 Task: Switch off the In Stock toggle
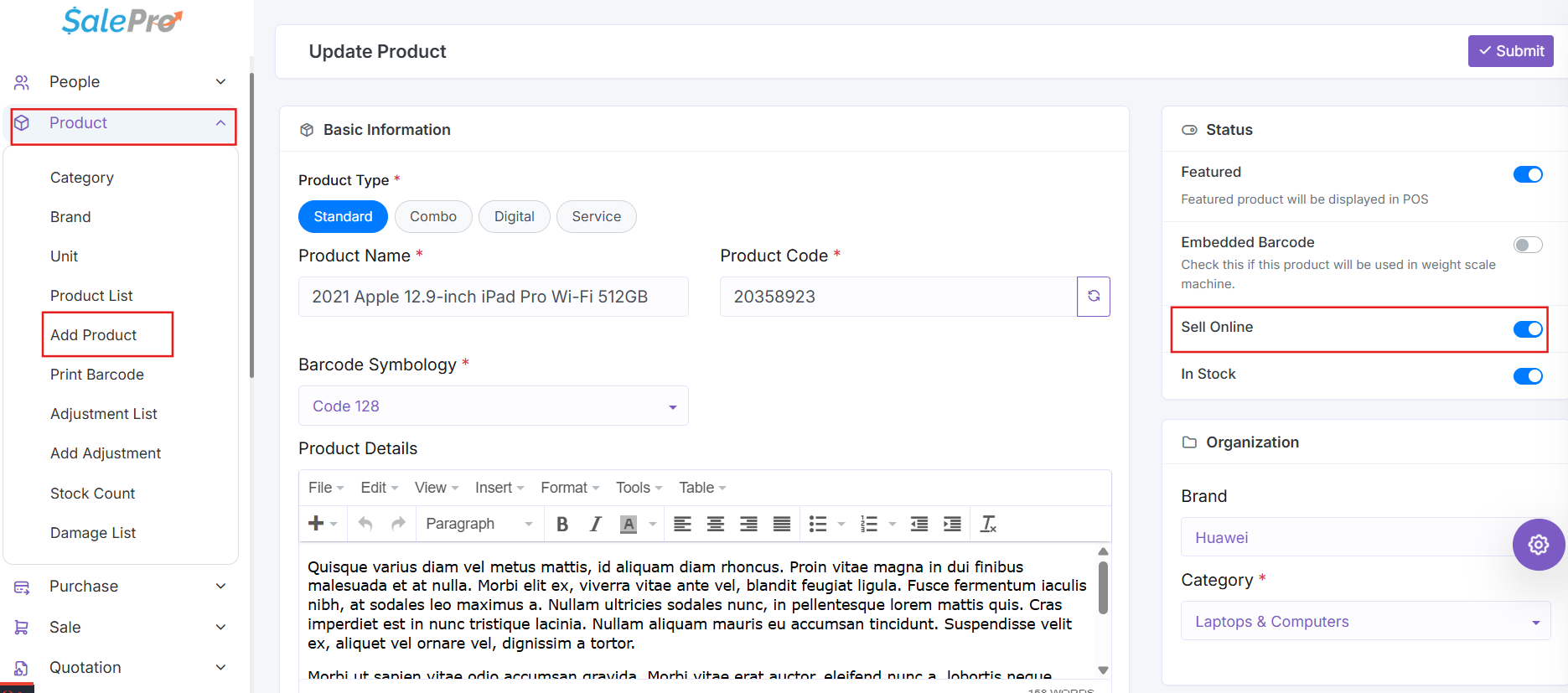point(1528,376)
